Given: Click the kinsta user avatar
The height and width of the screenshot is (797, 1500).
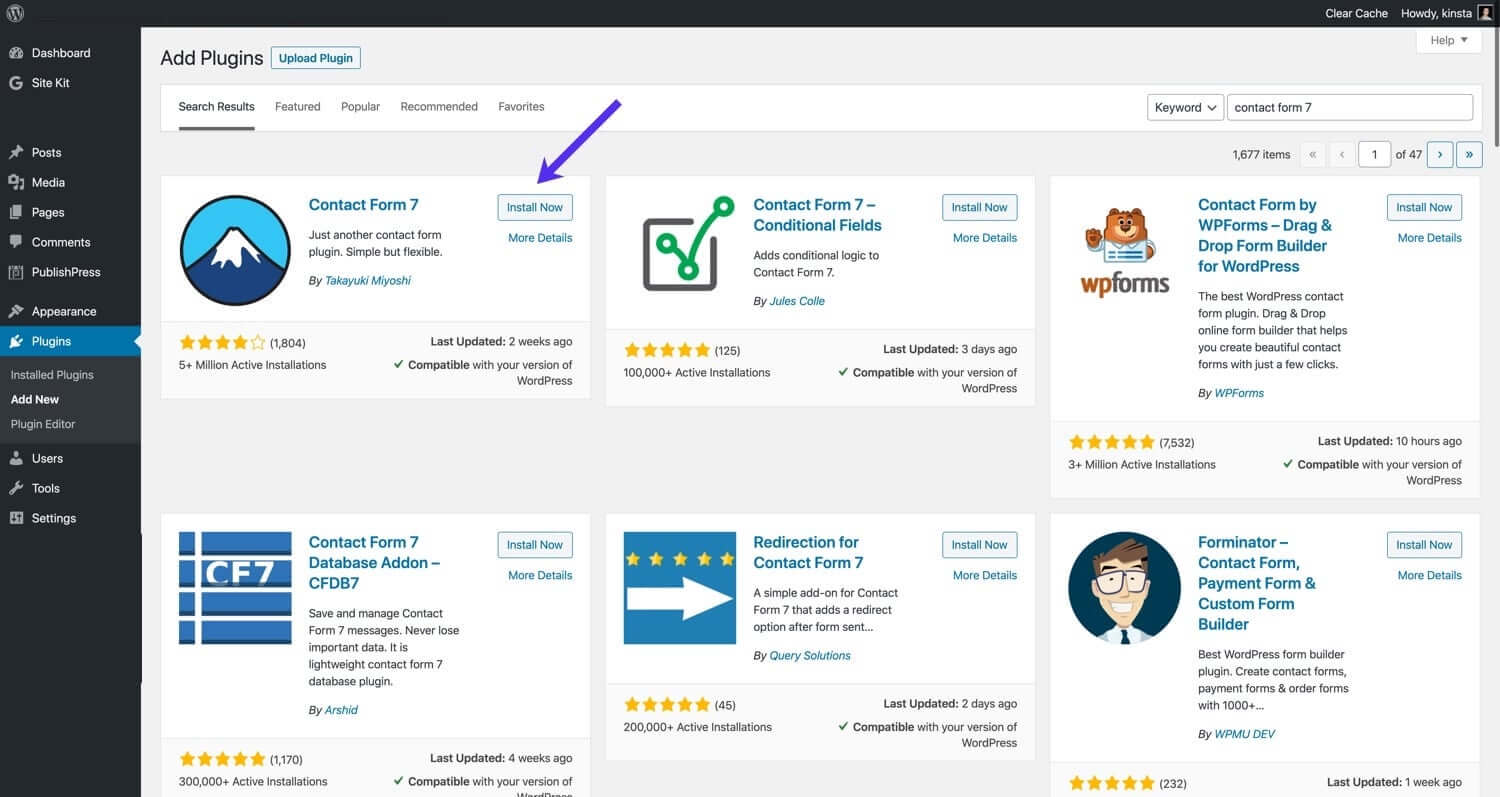Looking at the screenshot, I should pos(1484,13).
